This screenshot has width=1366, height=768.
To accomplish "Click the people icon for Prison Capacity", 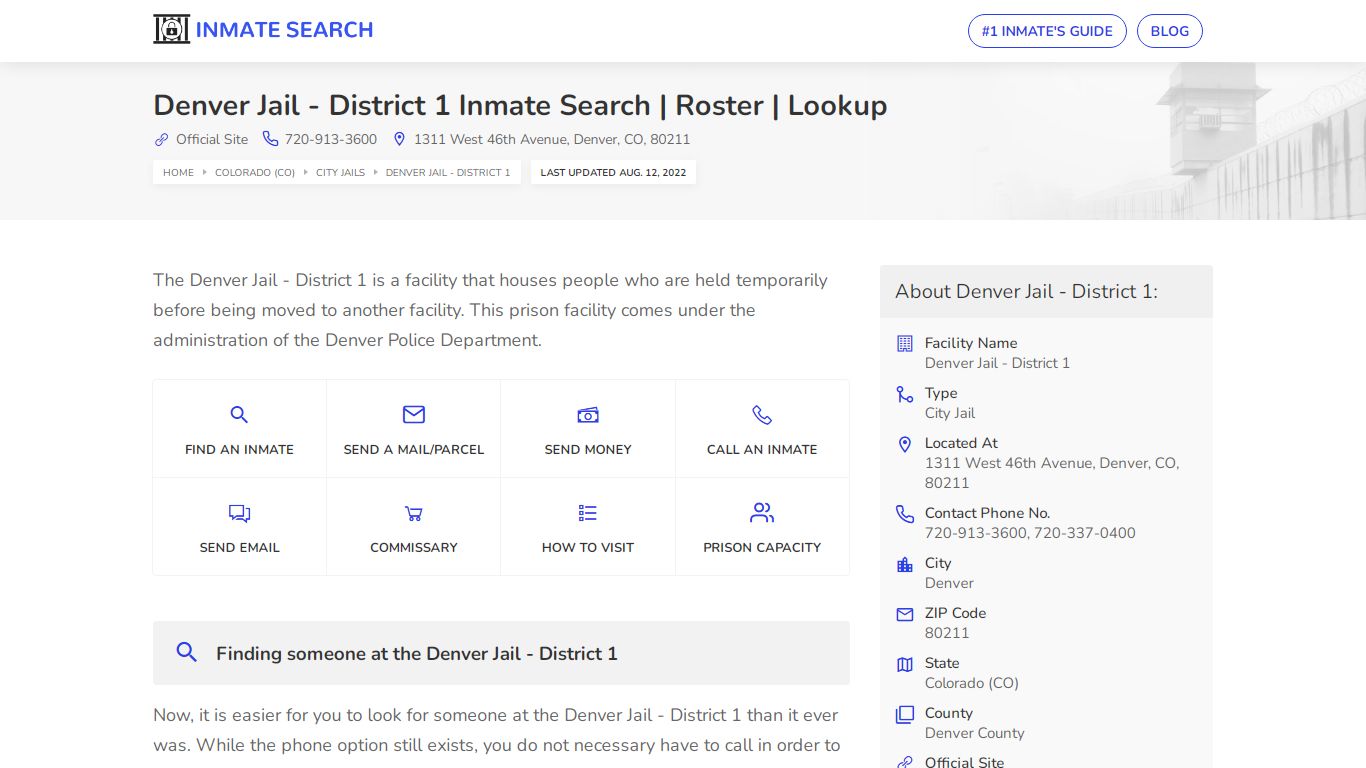I will [762, 513].
